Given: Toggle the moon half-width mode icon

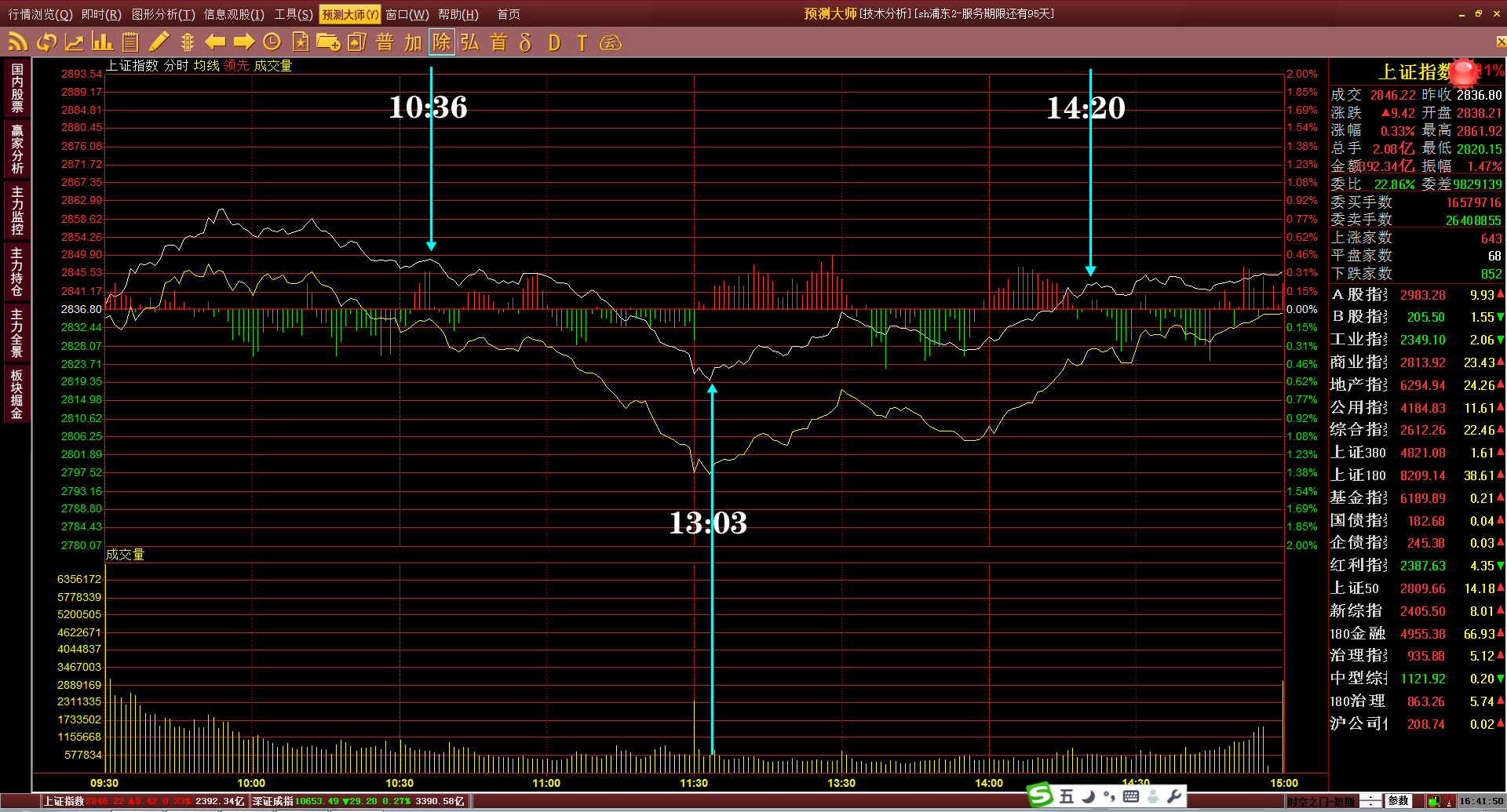Looking at the screenshot, I should [1088, 796].
